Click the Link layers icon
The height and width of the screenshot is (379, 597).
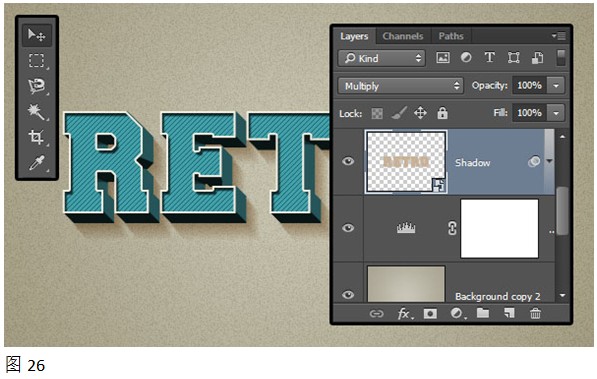(x=377, y=313)
